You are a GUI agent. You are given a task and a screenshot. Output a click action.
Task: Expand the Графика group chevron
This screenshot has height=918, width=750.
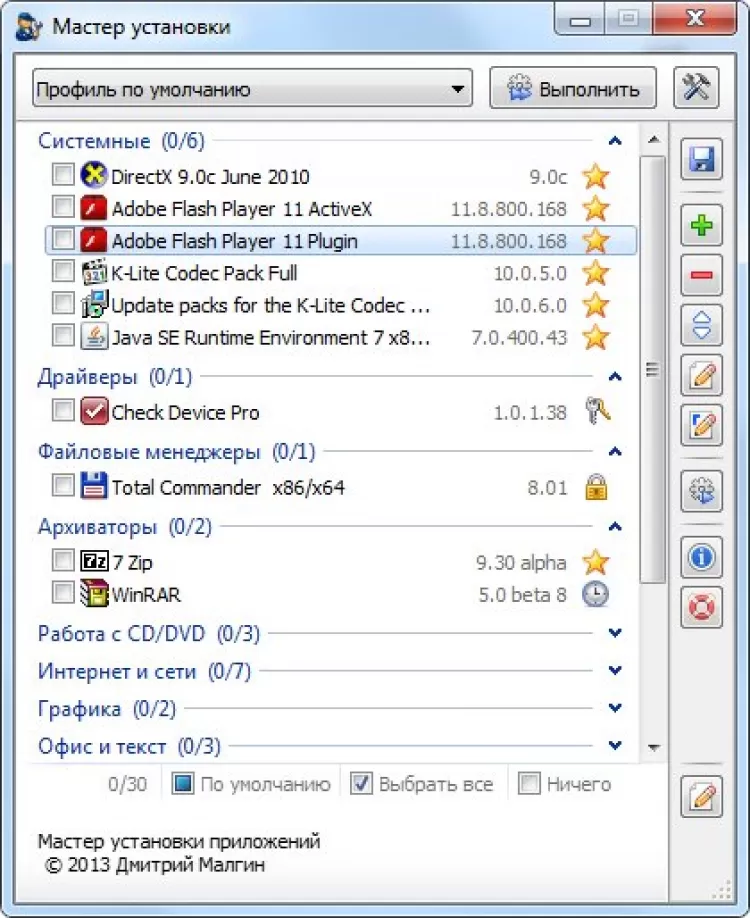pyautogui.click(x=615, y=708)
